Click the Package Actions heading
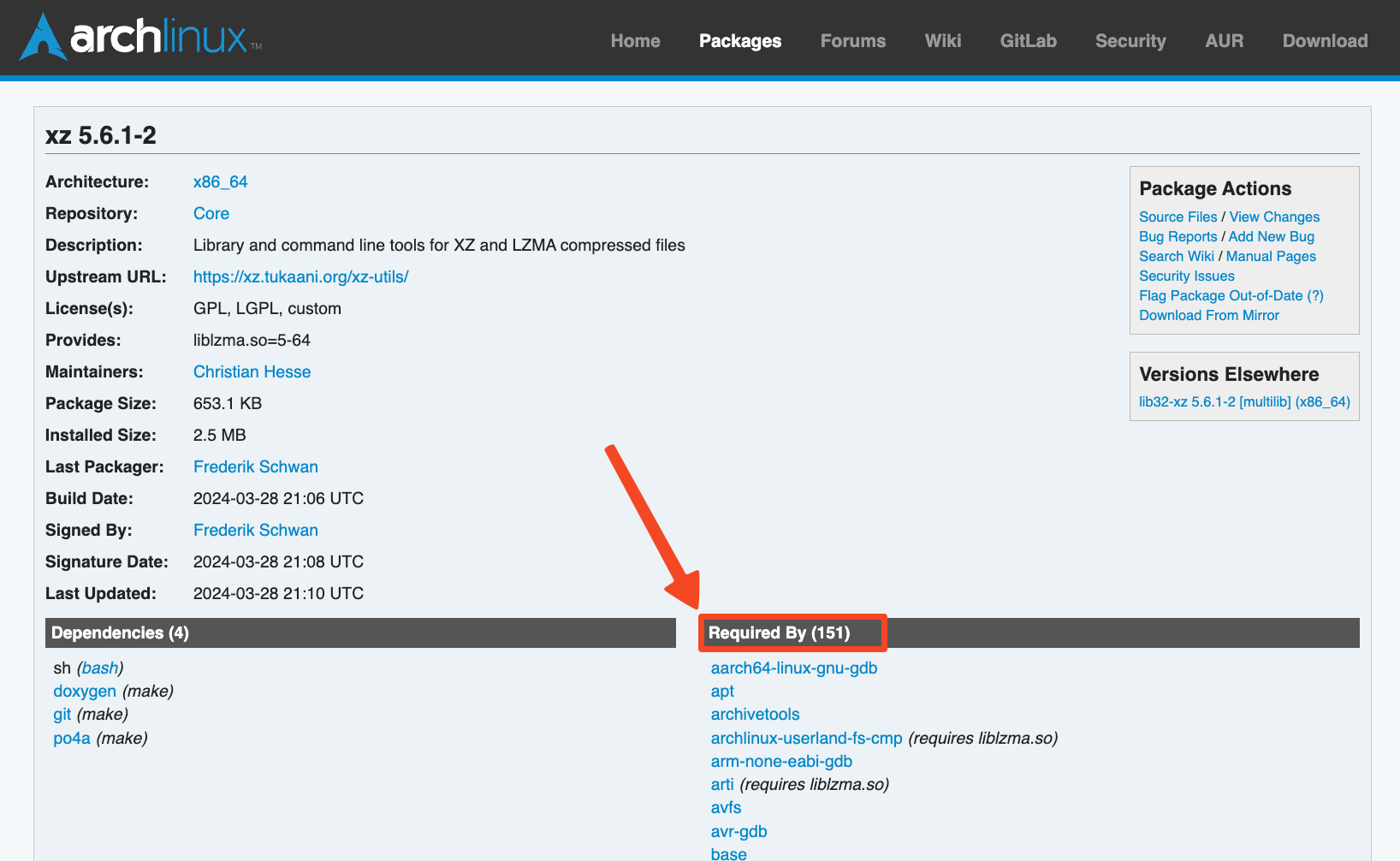The image size is (1400, 861). coord(1215,188)
